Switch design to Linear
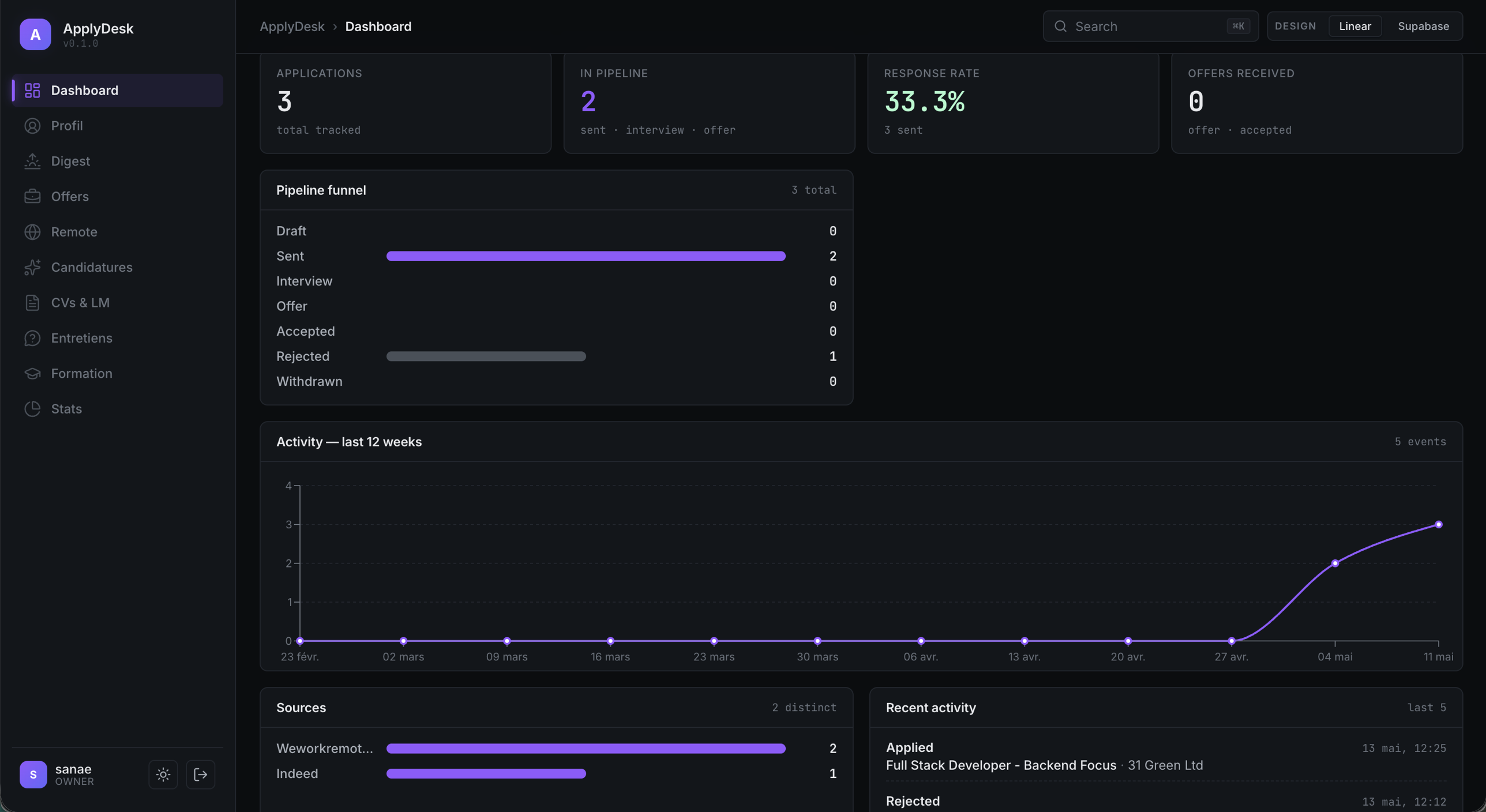 click(1354, 26)
